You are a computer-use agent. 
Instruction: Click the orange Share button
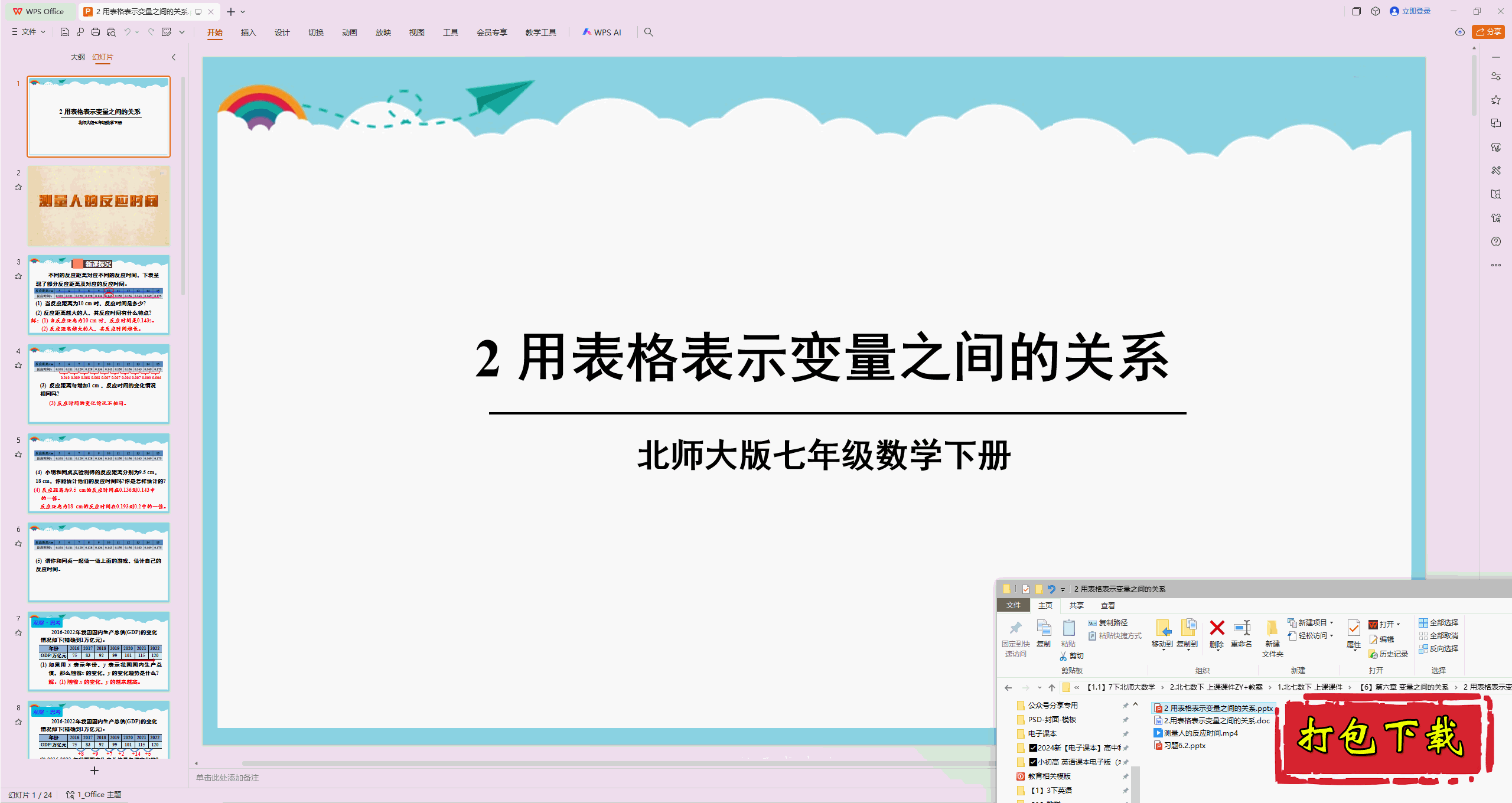point(1488,32)
